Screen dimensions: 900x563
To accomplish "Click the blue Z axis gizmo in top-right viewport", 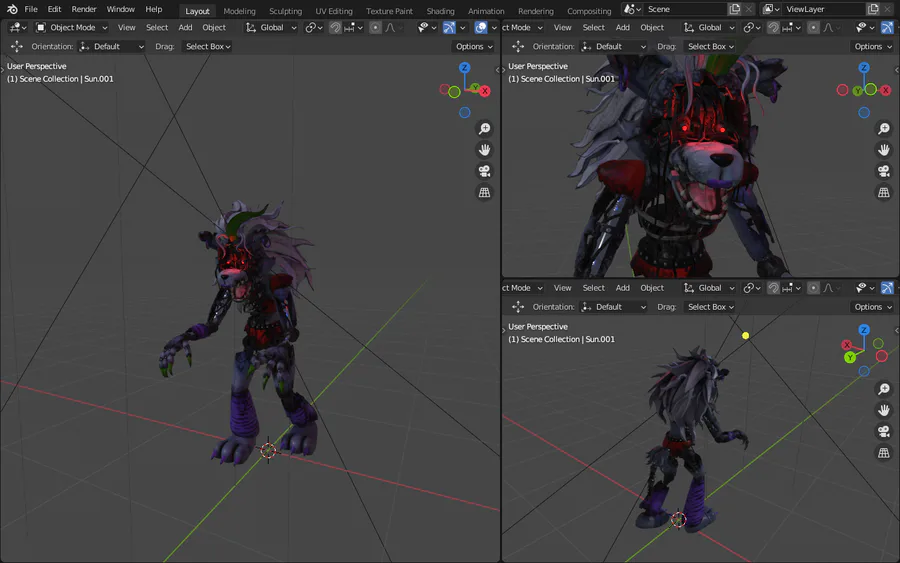I will [x=864, y=68].
